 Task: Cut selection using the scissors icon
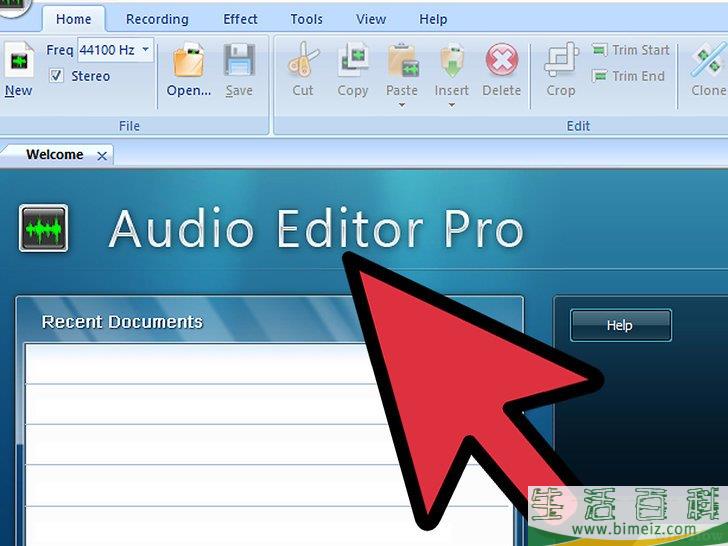(x=303, y=60)
